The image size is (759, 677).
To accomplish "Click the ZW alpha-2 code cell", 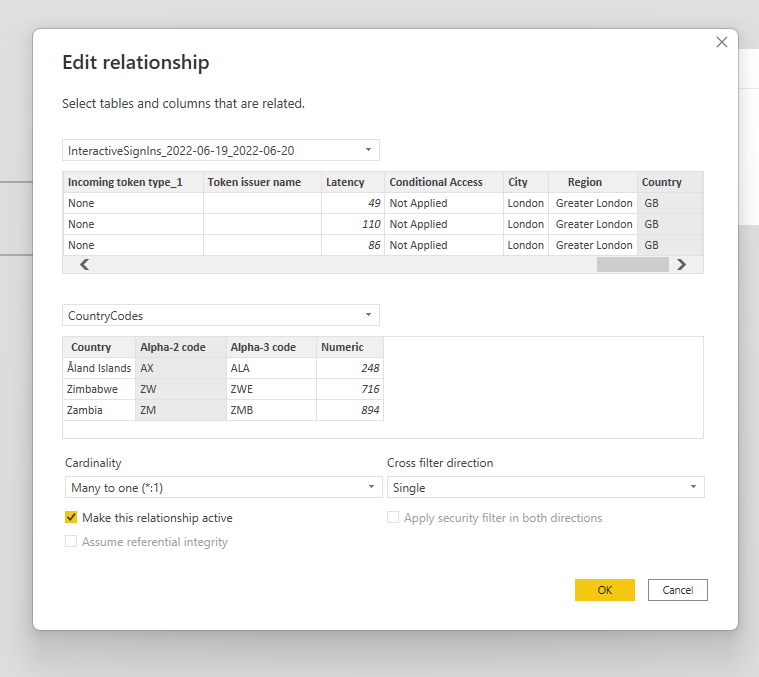I will point(181,389).
